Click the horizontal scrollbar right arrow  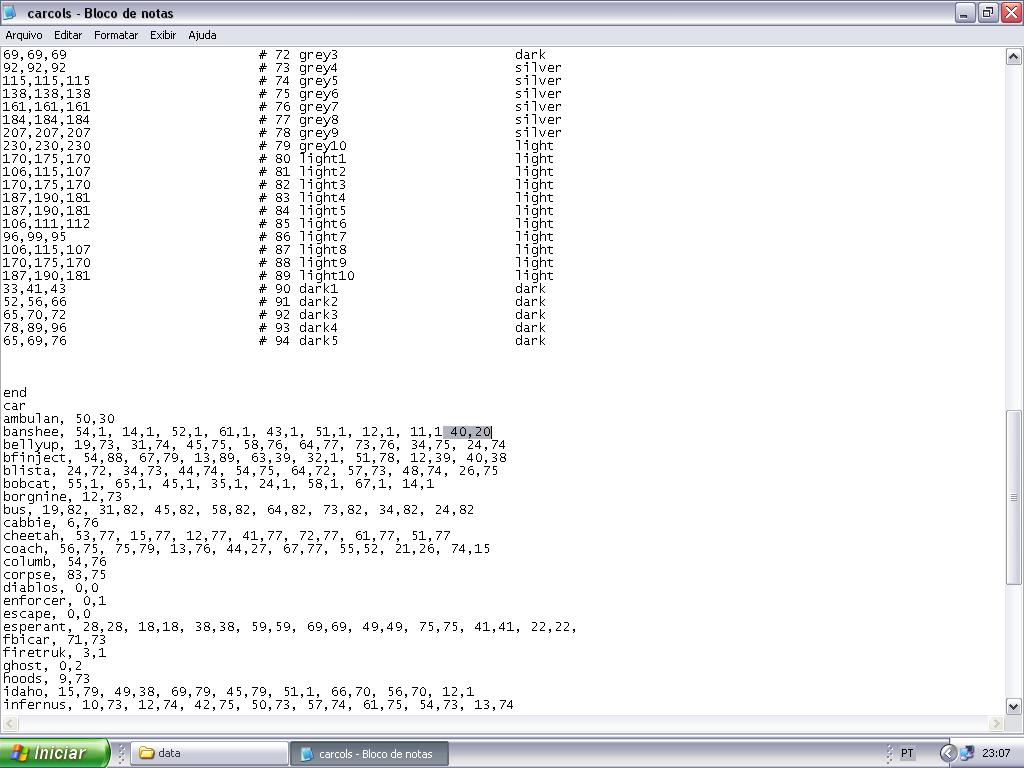[996, 723]
